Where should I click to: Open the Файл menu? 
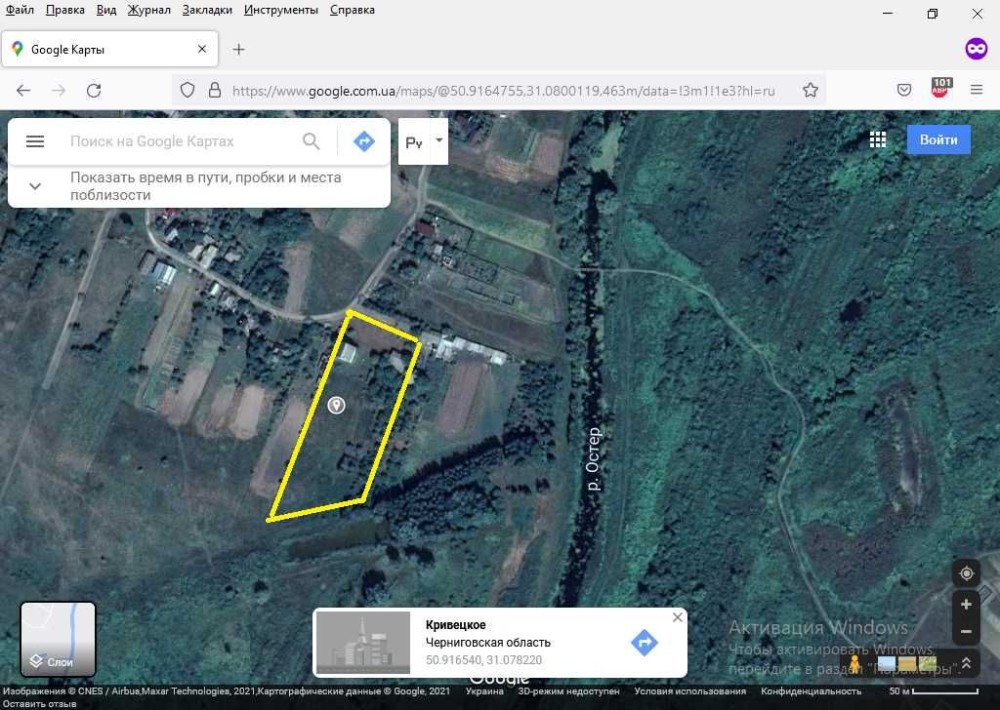pos(20,10)
